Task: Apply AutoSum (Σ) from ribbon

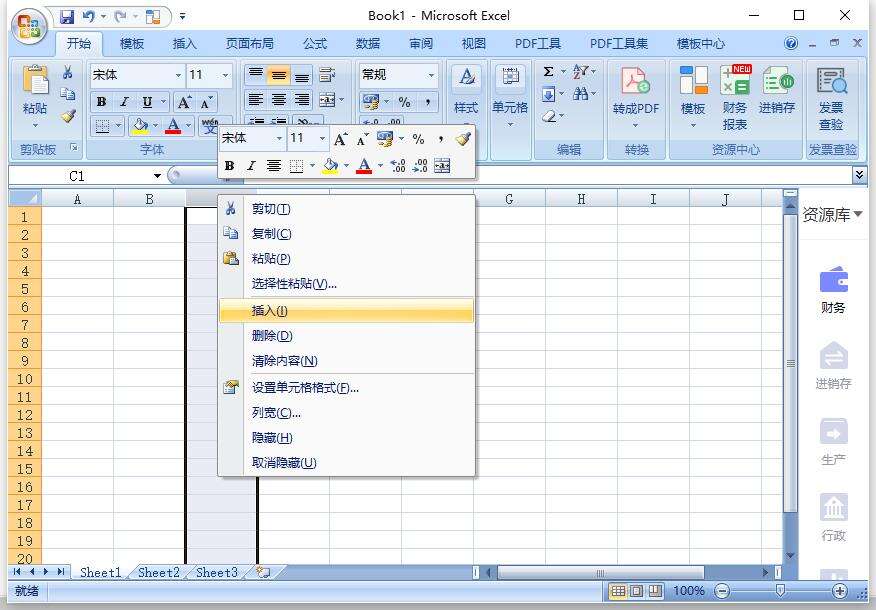Action: 549,72
